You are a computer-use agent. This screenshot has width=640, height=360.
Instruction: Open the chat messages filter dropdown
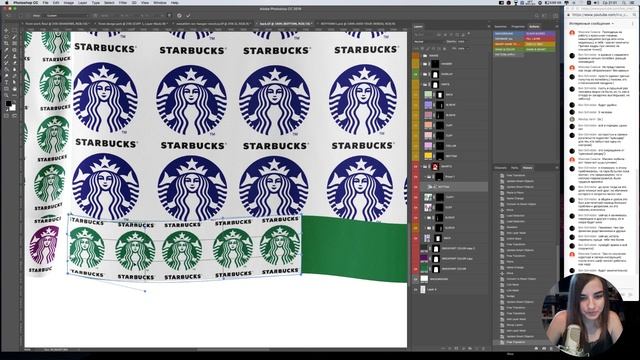[x=591, y=24]
